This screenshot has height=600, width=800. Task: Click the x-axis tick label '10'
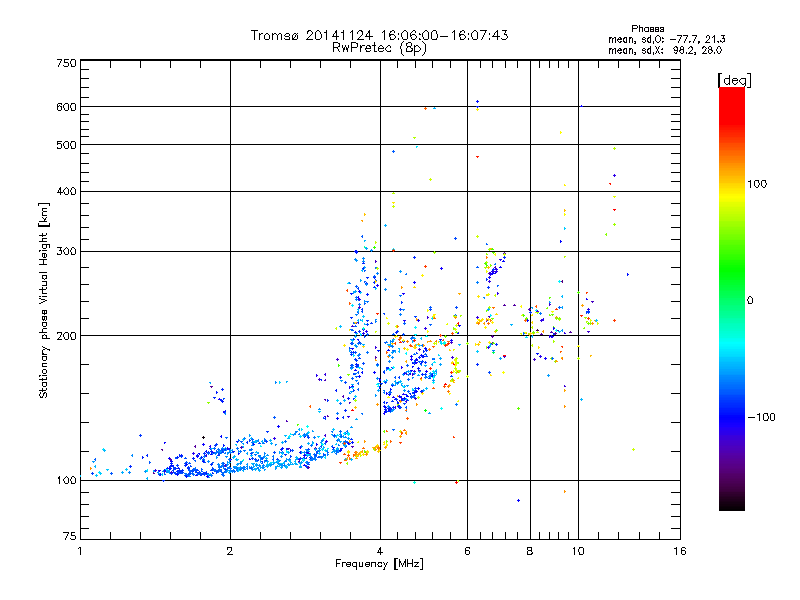tap(578, 551)
